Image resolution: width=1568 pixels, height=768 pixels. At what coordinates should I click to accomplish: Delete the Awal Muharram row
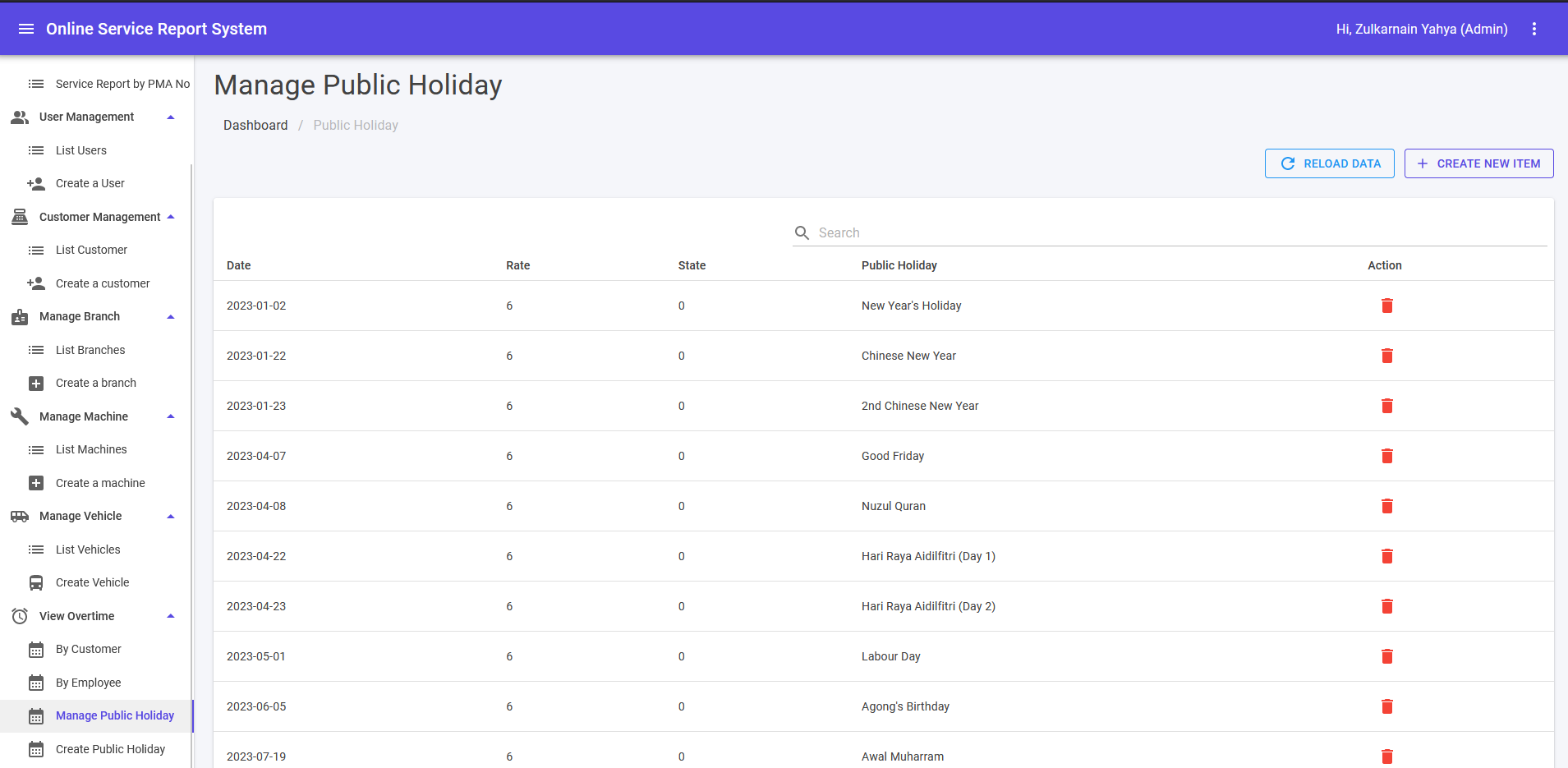click(1387, 757)
